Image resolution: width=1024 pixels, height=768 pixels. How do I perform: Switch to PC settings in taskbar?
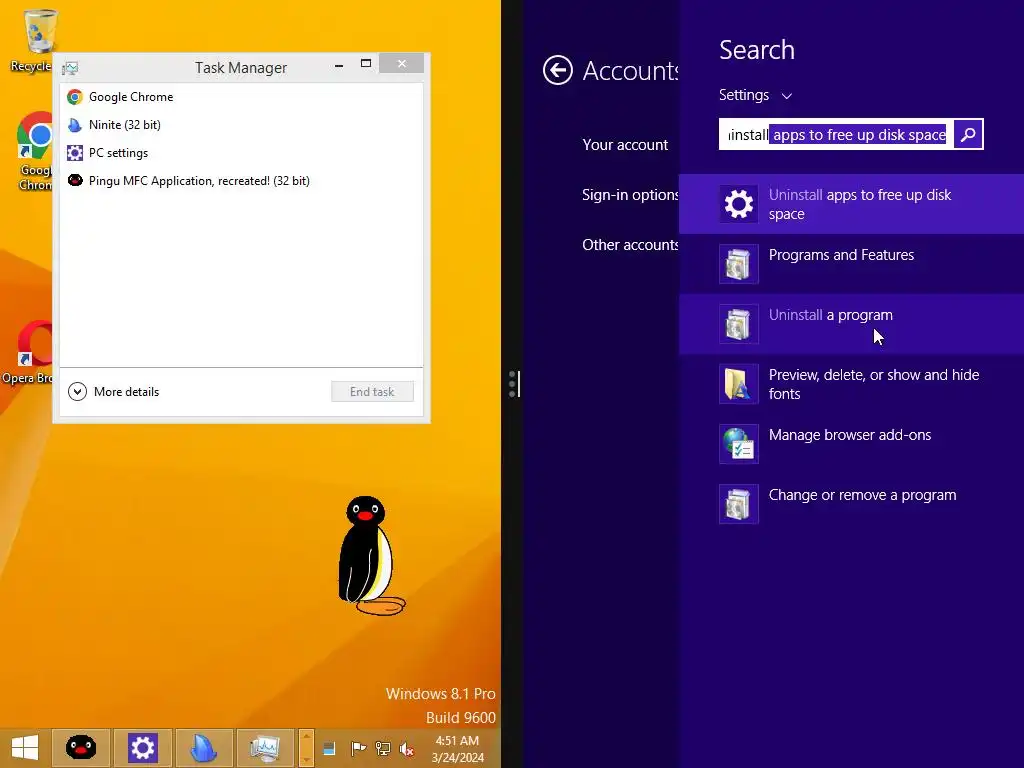pyautogui.click(x=142, y=748)
